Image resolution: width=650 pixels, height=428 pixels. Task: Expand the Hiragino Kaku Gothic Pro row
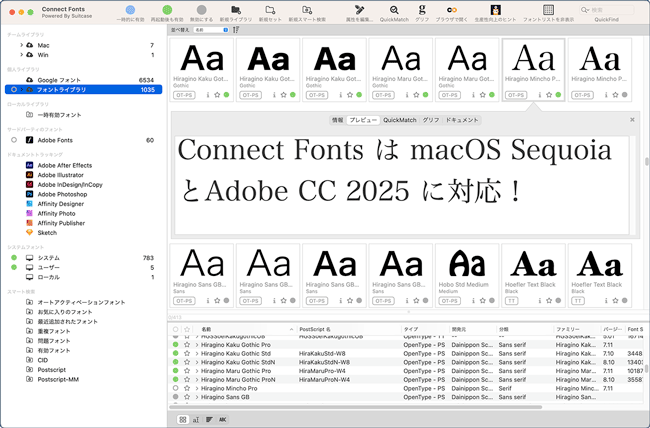click(197, 345)
